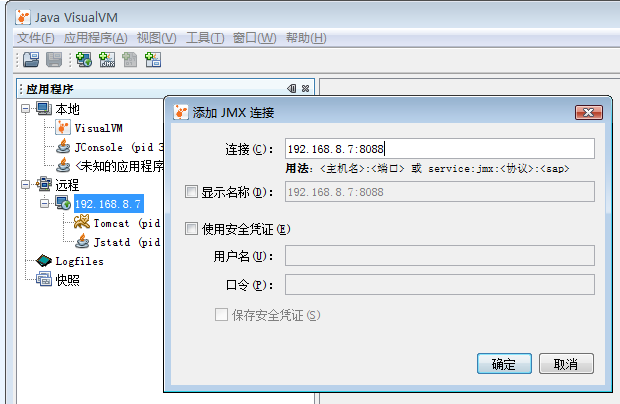Minimize the 应用程序 panel
This screenshot has width=620, height=404.
click(x=291, y=89)
